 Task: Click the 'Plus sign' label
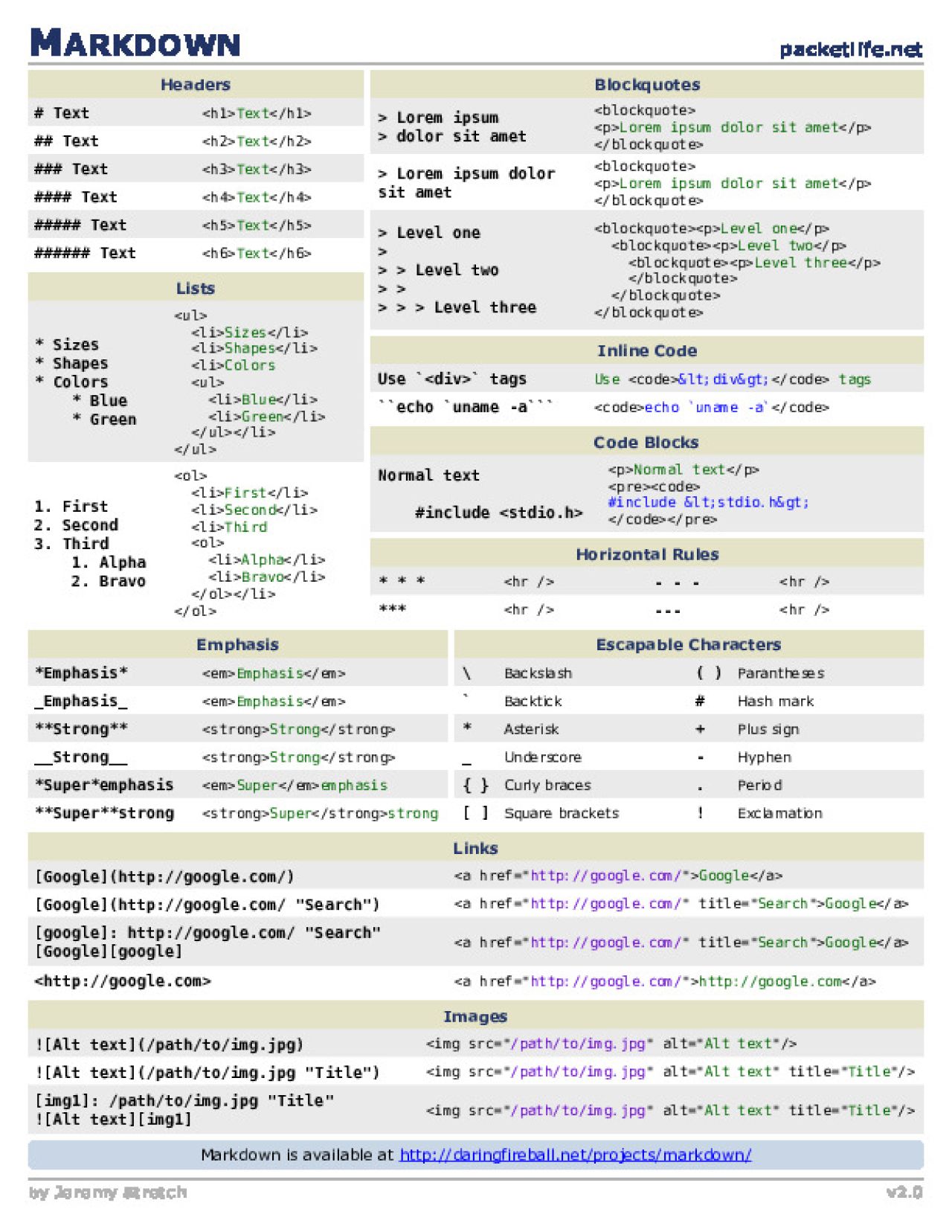tap(768, 729)
